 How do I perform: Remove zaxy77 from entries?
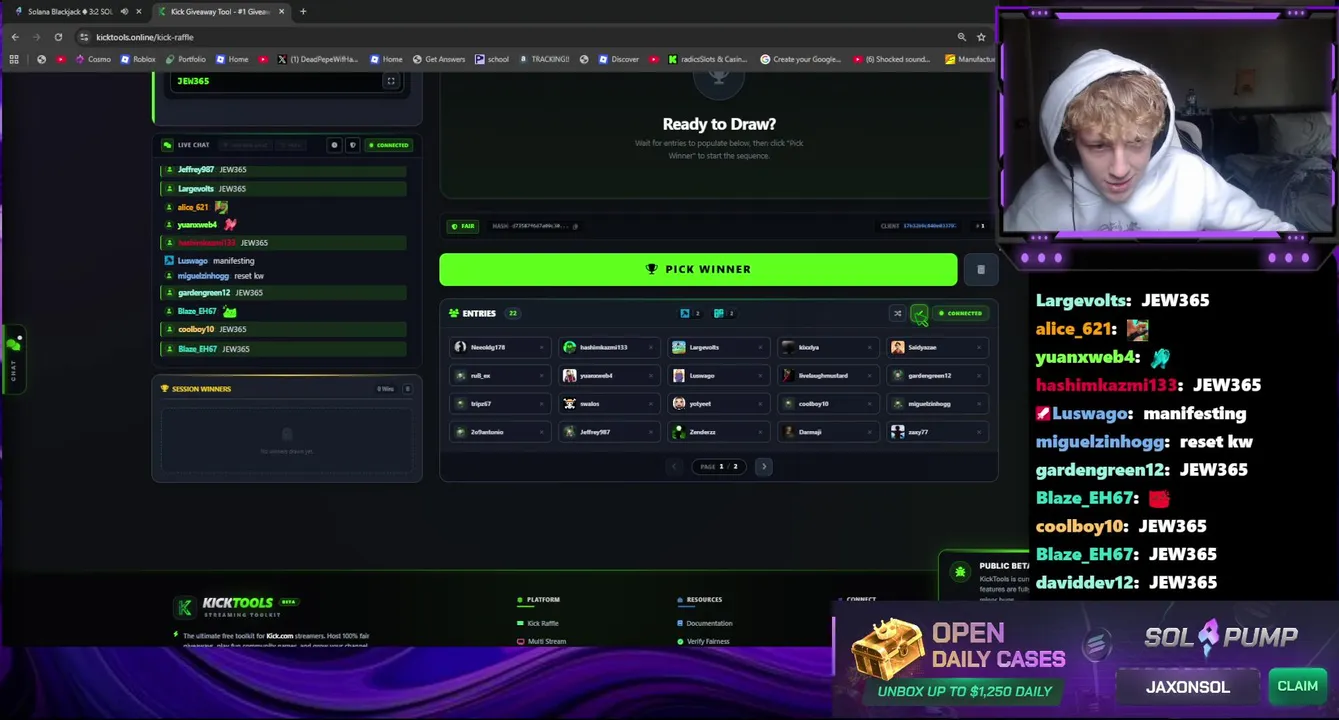pyautogui.click(x=979, y=432)
